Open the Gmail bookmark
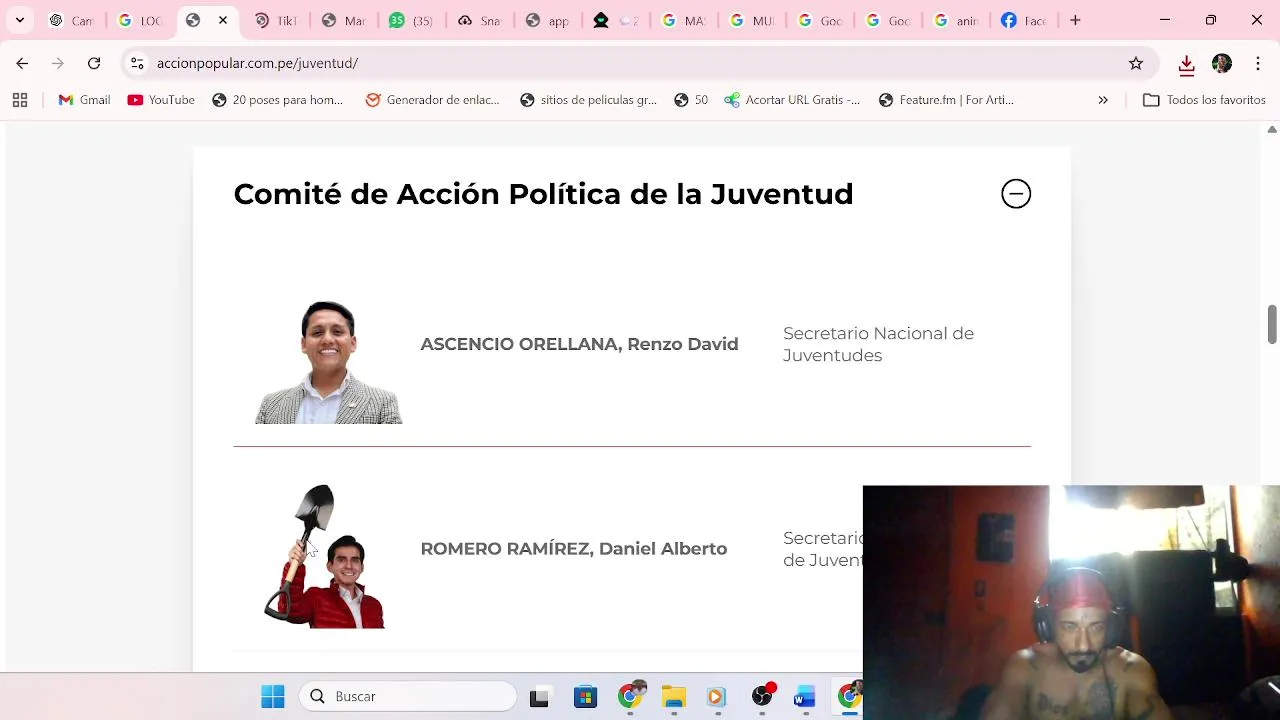This screenshot has height=720, width=1280. 84,100
